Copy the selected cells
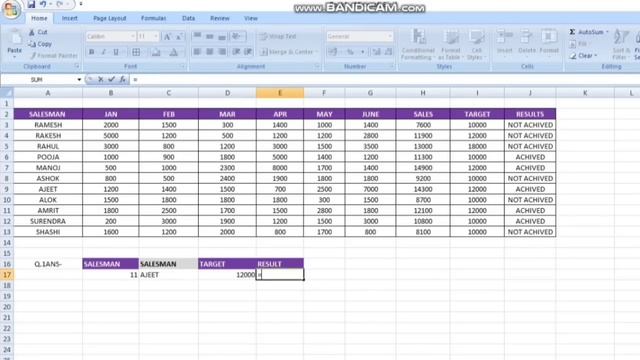Image resolution: width=640 pixels, height=360 pixels. [x=40, y=44]
